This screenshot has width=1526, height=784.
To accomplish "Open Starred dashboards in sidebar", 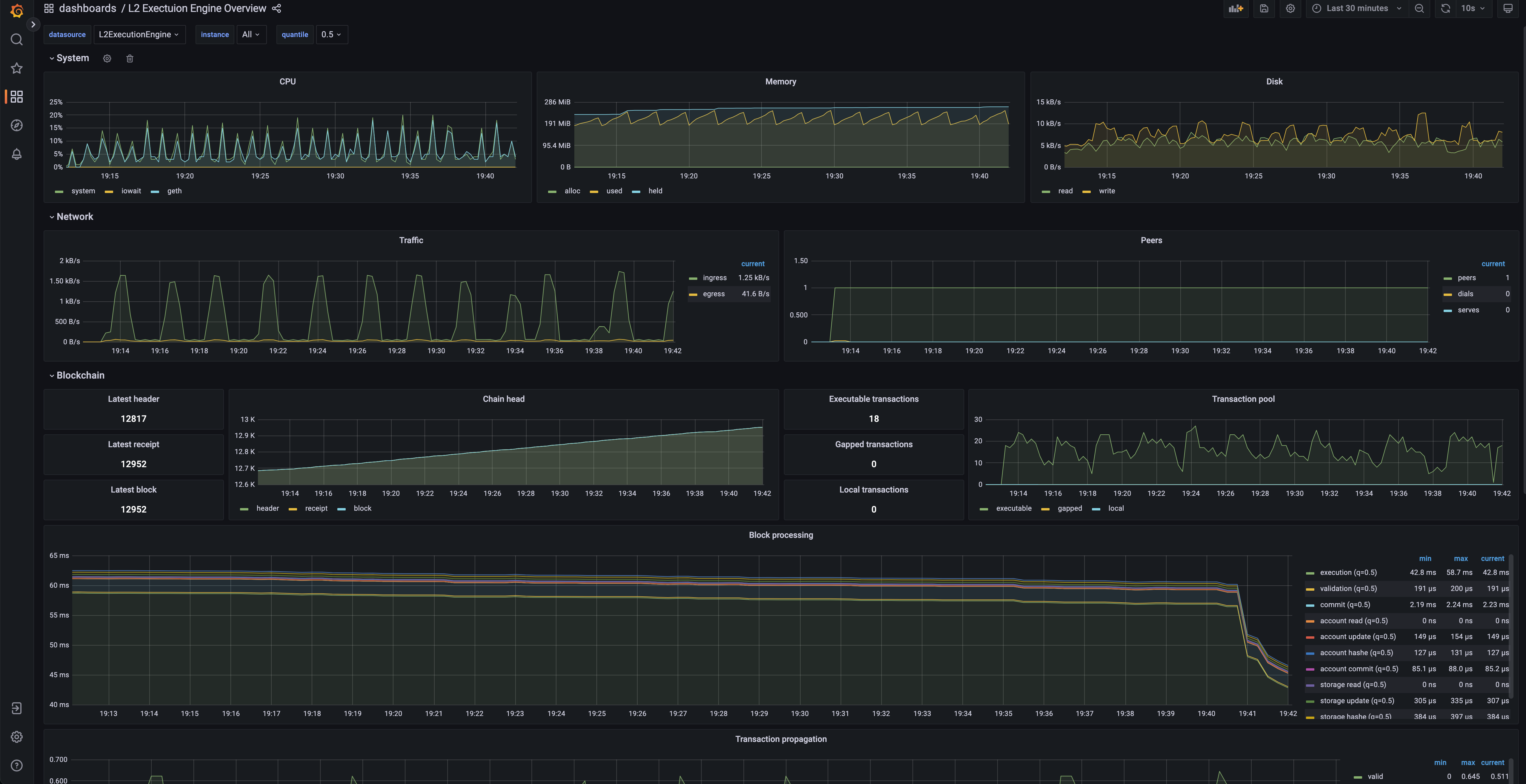I will [17, 68].
